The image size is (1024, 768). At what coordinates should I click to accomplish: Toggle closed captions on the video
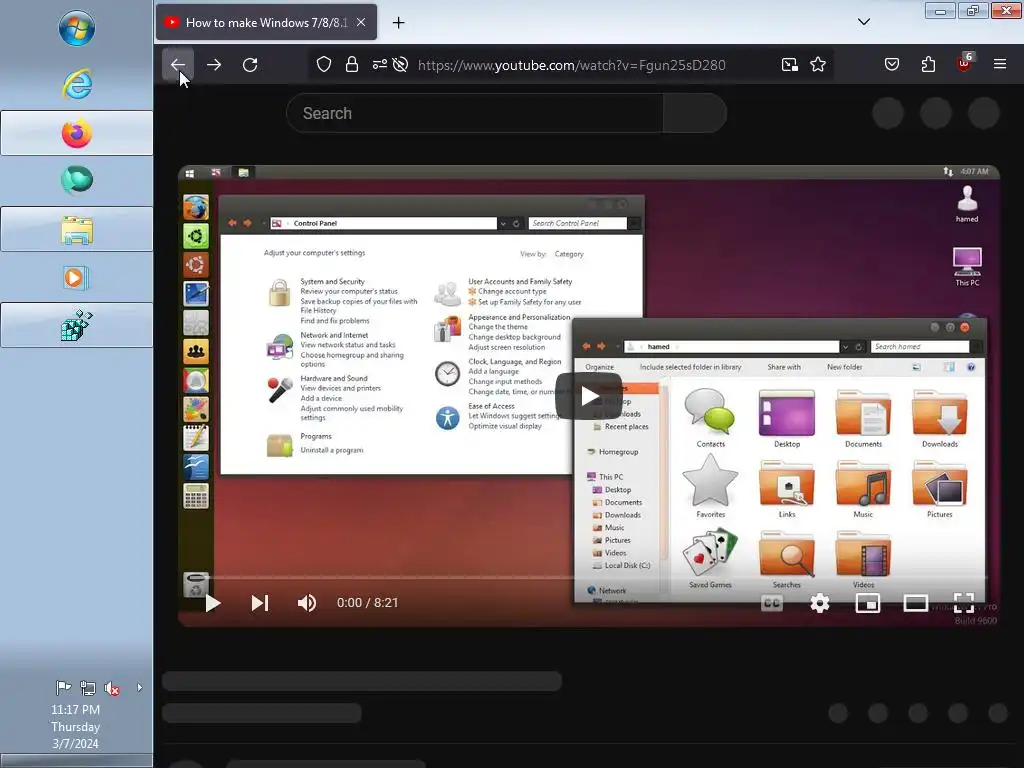772,603
